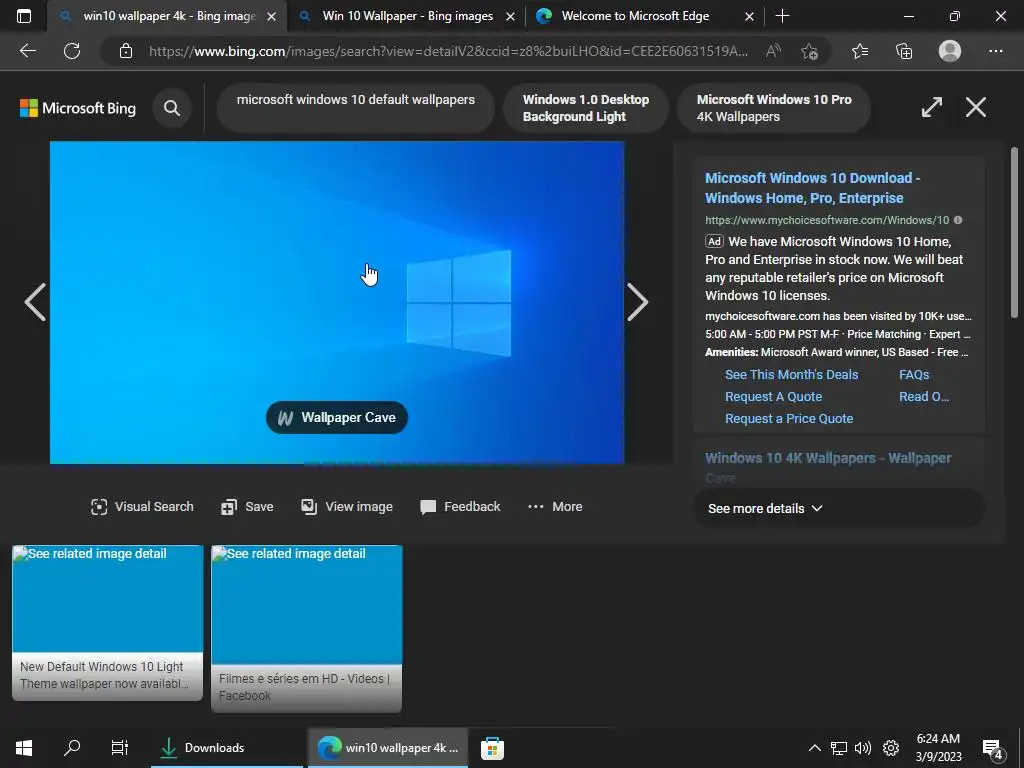1024x768 pixels.
Task: Select Microsoft Windows 10 Pro 4K Wallpapers suggestion
Action: (x=774, y=108)
